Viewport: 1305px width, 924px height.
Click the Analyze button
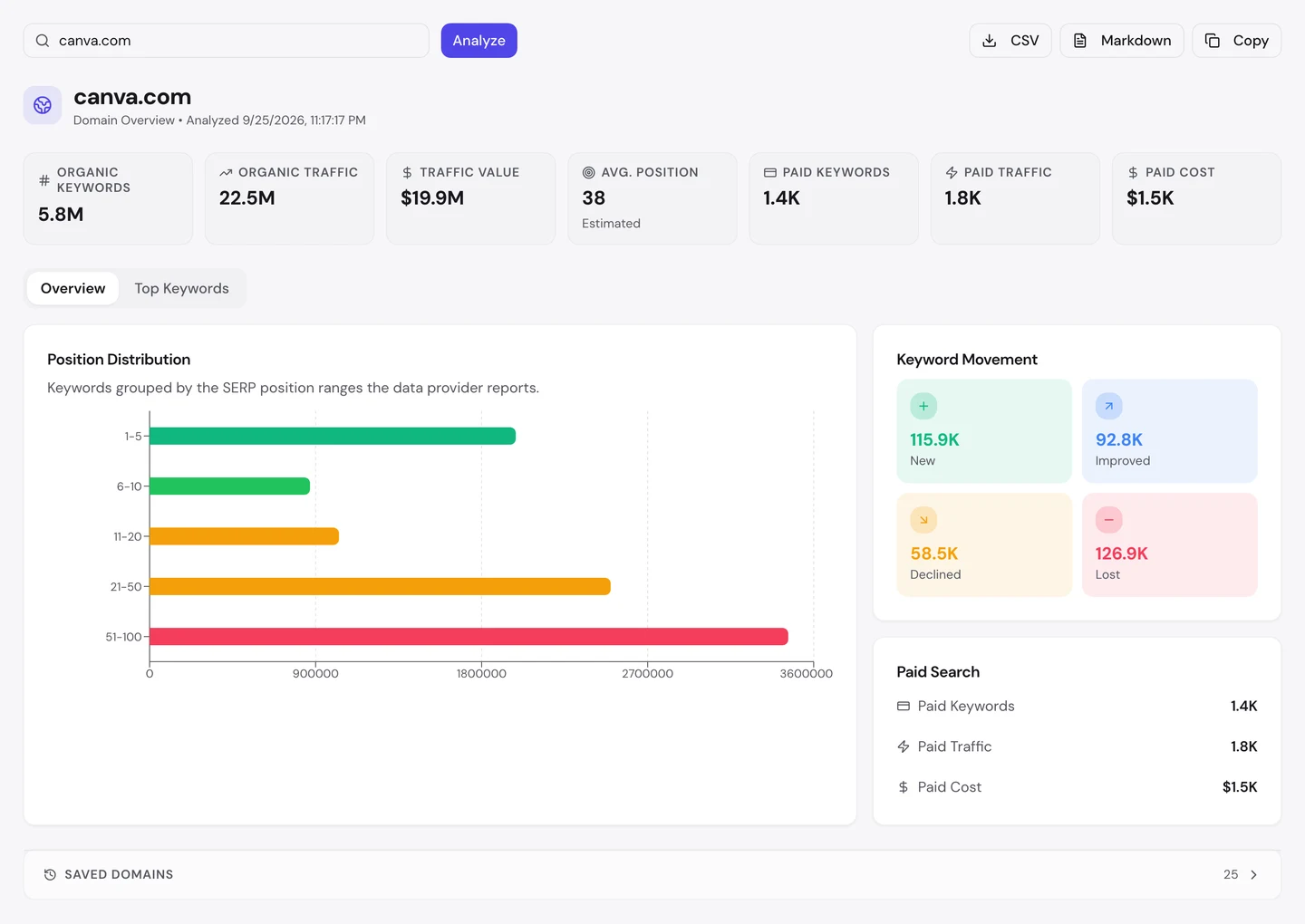pyautogui.click(x=479, y=41)
